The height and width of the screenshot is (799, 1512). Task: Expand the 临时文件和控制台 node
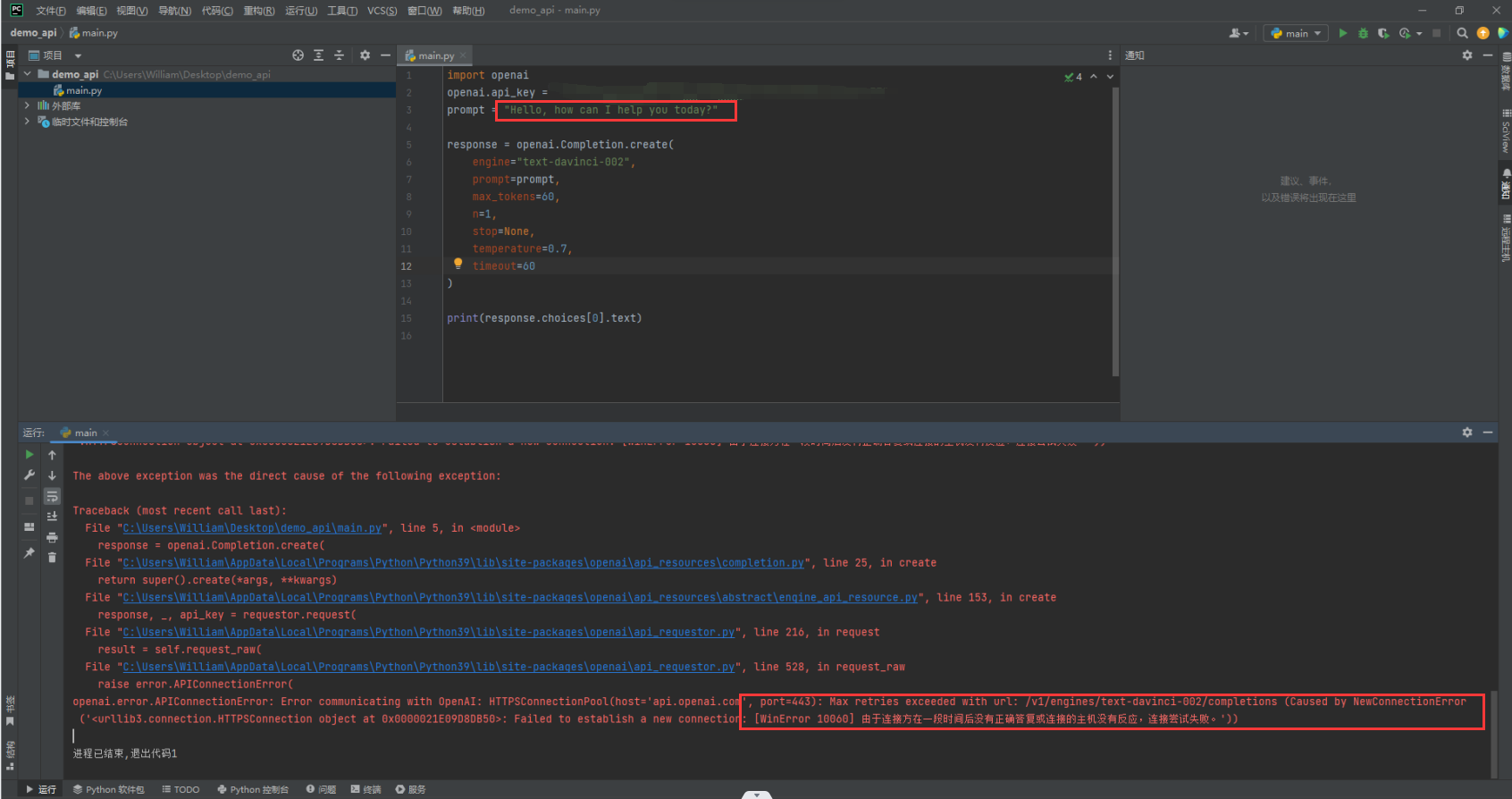pos(27,122)
